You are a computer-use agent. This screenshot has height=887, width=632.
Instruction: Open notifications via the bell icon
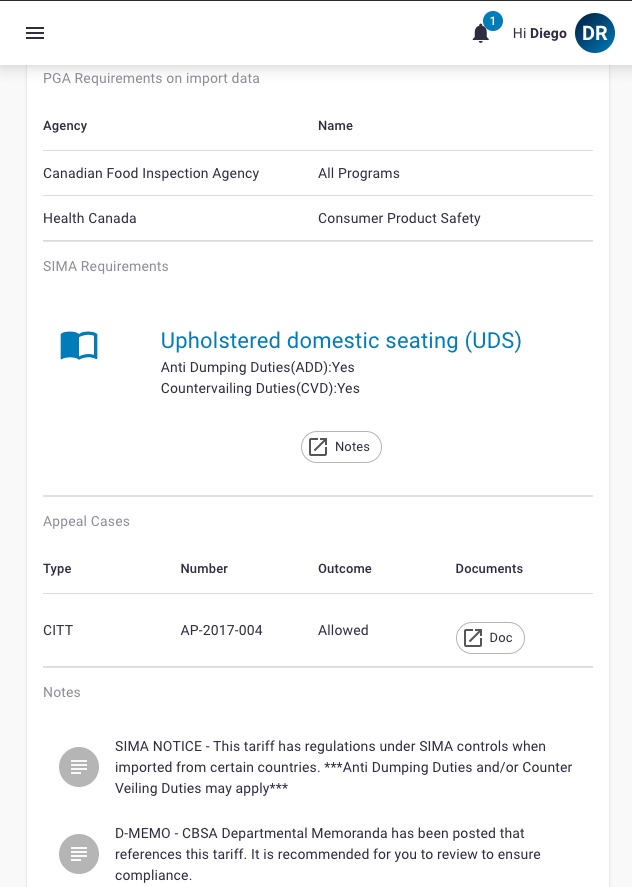(480, 33)
